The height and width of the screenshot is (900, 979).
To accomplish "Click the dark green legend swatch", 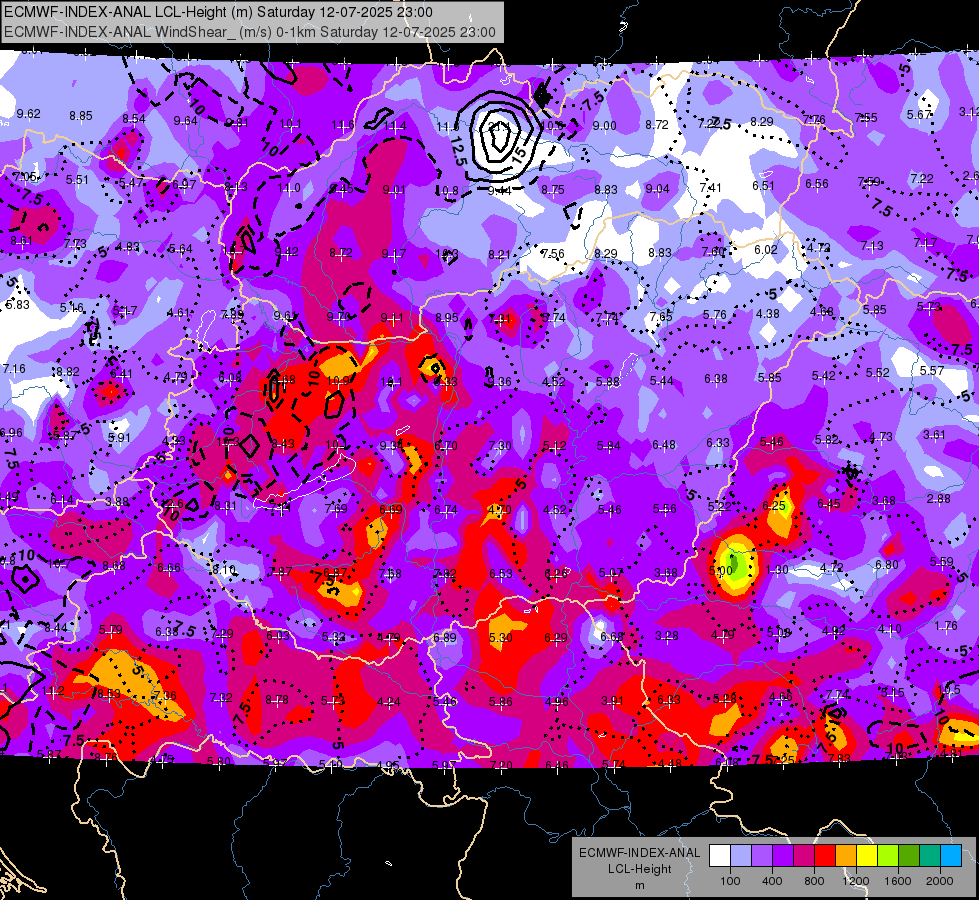I will click(x=908, y=856).
